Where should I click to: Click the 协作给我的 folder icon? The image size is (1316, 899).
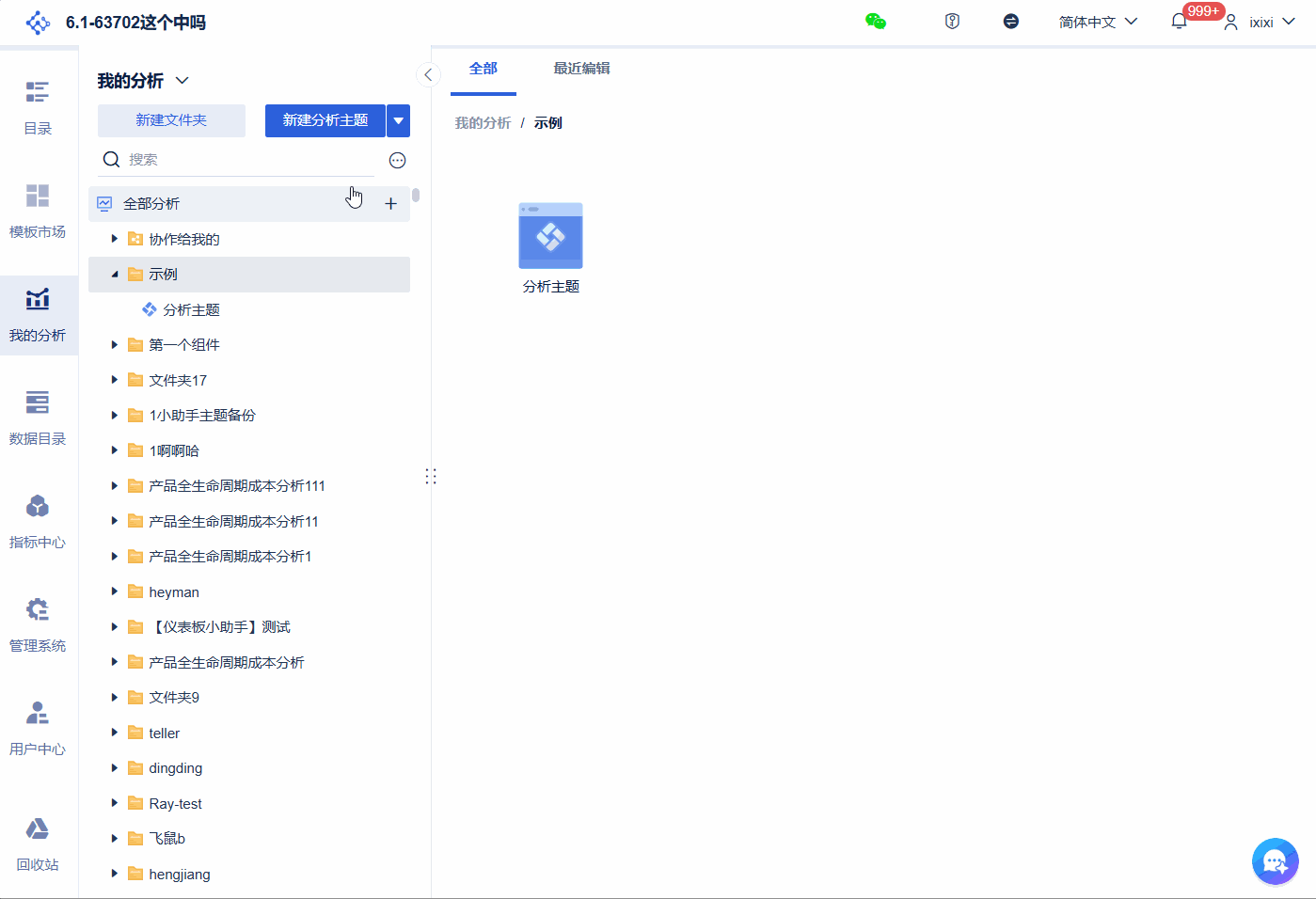tap(135, 239)
